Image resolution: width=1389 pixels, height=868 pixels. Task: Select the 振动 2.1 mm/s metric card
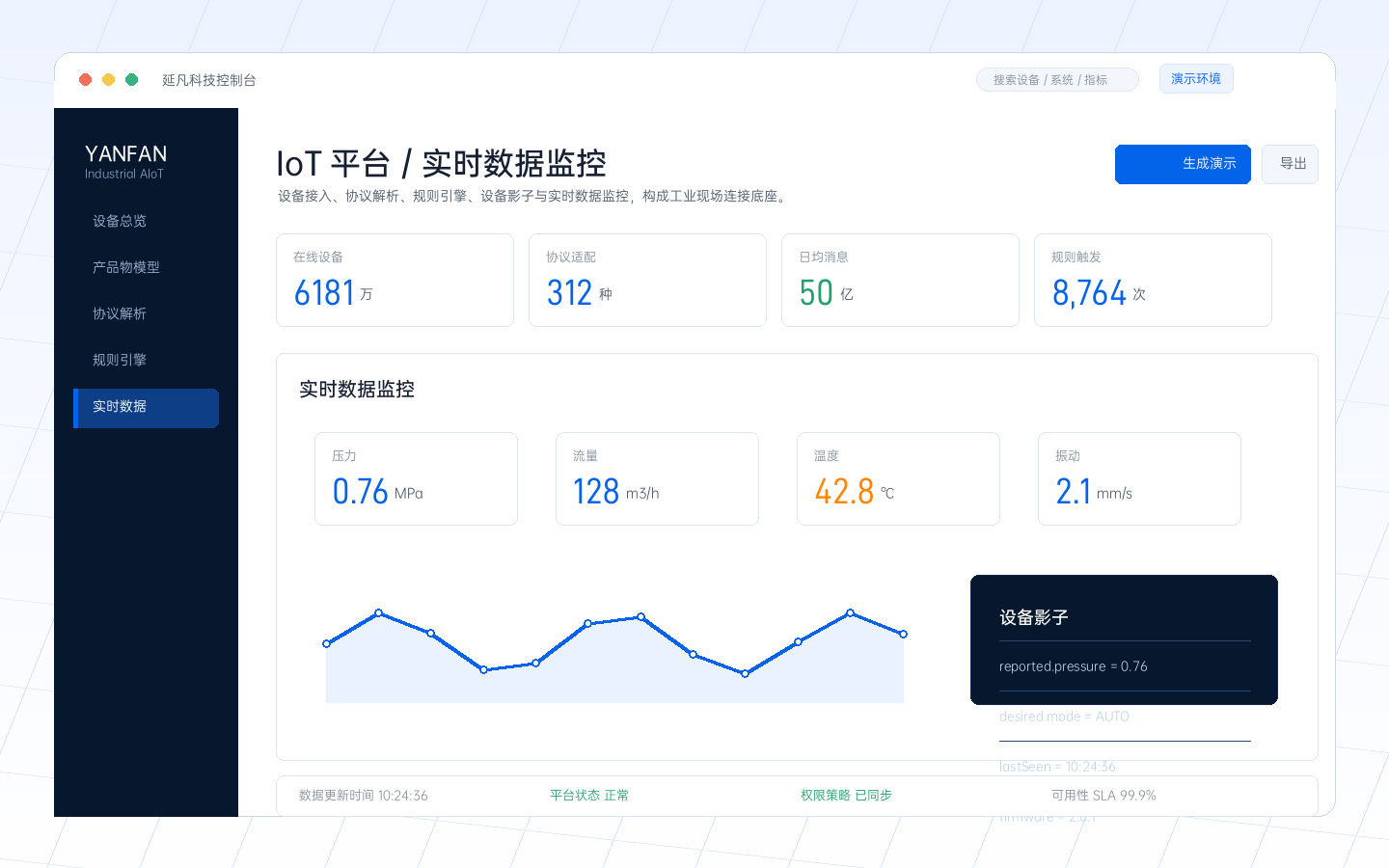pyautogui.click(x=1139, y=478)
